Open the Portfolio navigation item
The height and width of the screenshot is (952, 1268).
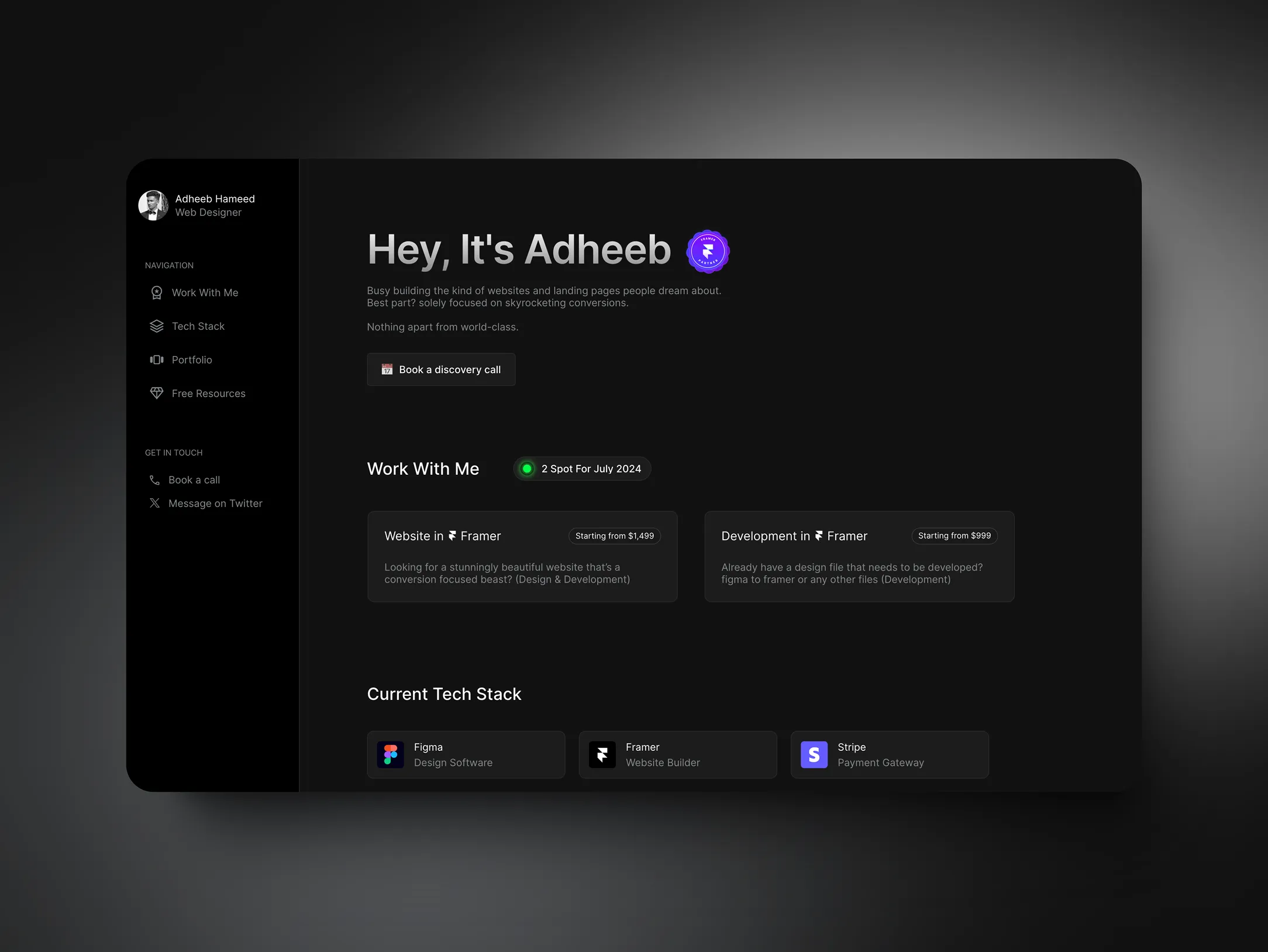192,360
